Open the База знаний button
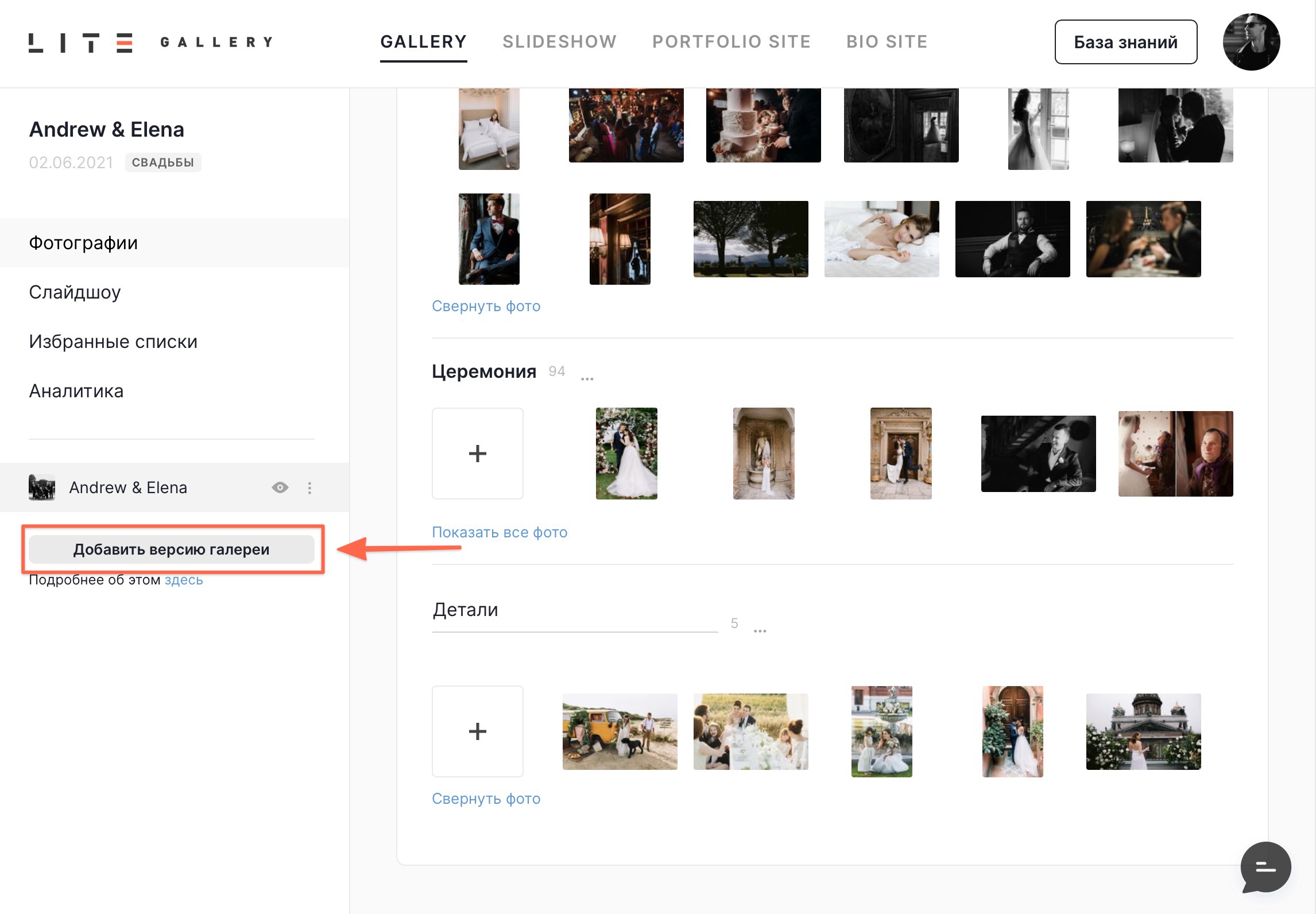The height and width of the screenshot is (914, 1316). (1125, 42)
